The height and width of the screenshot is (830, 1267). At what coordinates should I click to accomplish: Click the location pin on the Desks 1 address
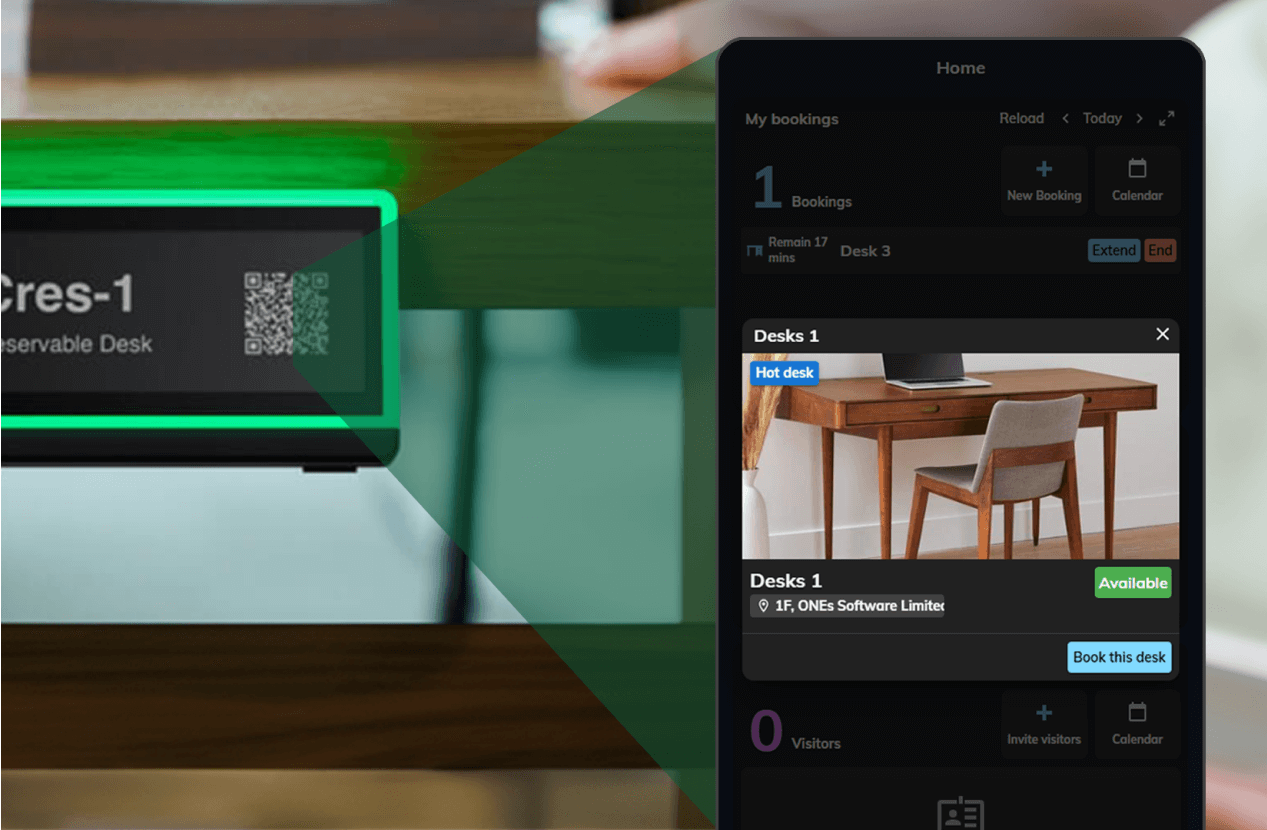[x=764, y=605]
